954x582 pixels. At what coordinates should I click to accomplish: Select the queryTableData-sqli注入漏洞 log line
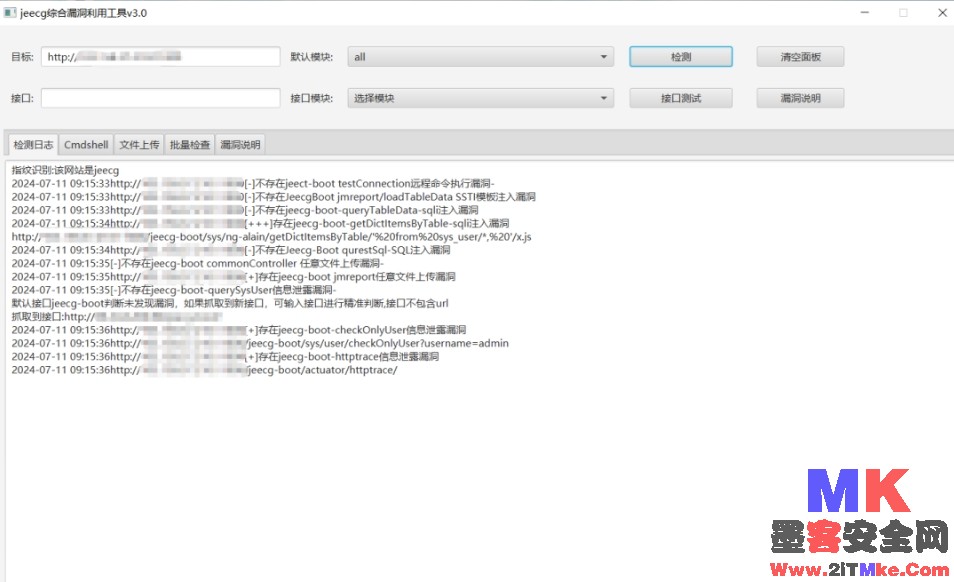coord(245,210)
